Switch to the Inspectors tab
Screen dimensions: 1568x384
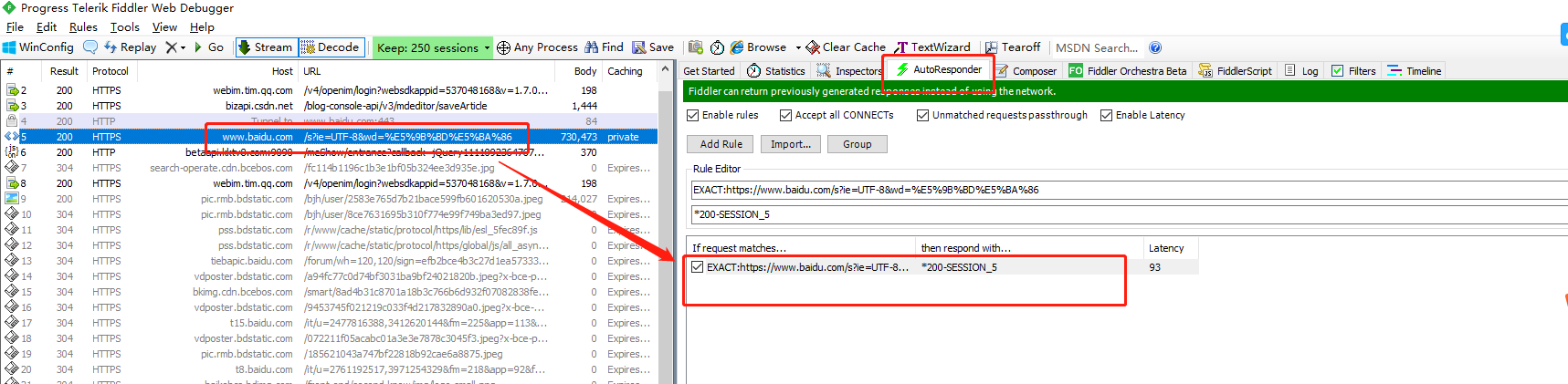click(x=848, y=71)
